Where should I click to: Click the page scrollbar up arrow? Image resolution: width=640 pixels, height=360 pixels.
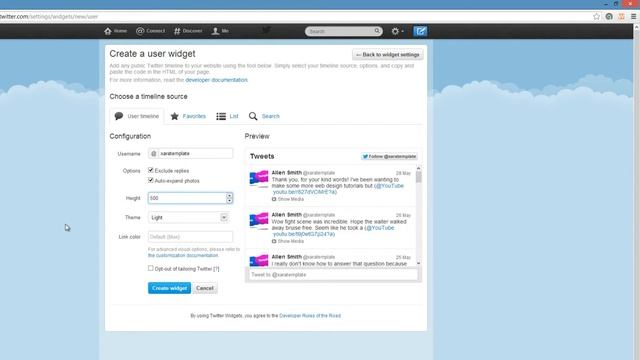coord(636,27)
